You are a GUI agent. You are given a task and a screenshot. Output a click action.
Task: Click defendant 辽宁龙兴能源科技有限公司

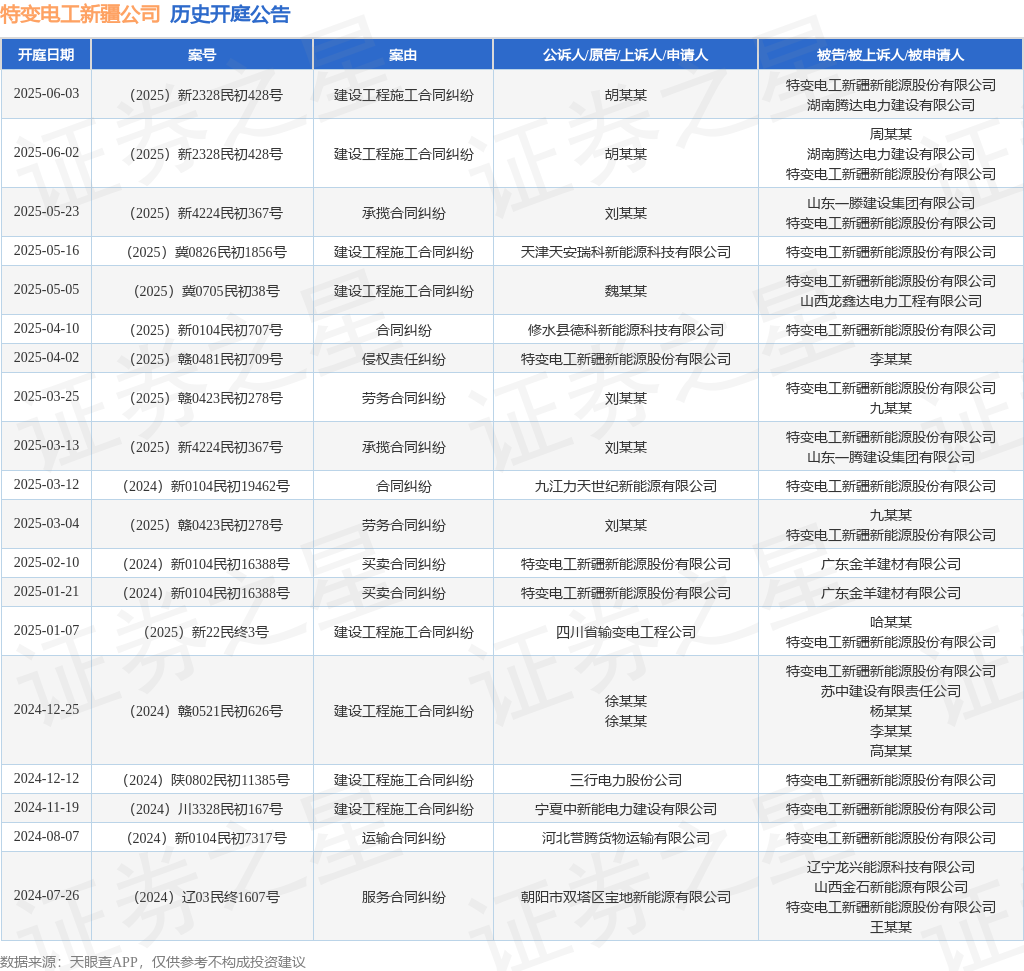point(891,867)
